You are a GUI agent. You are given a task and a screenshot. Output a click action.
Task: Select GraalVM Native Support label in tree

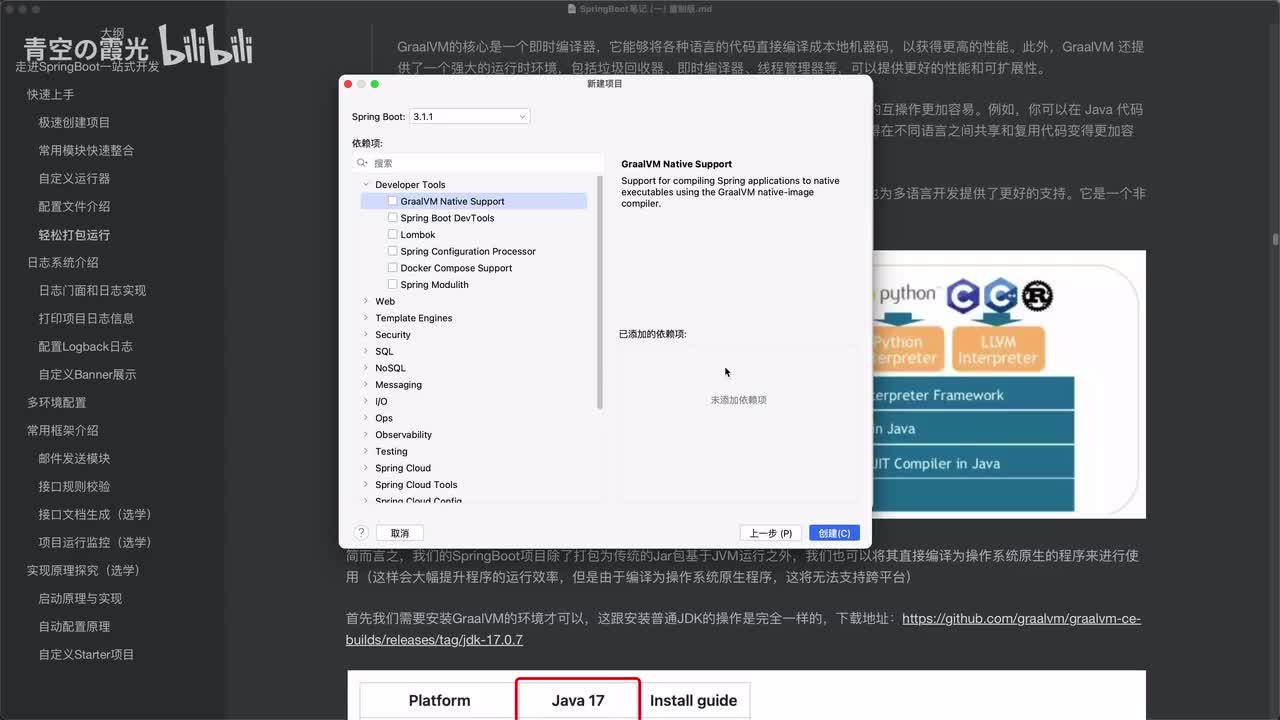[452, 201]
